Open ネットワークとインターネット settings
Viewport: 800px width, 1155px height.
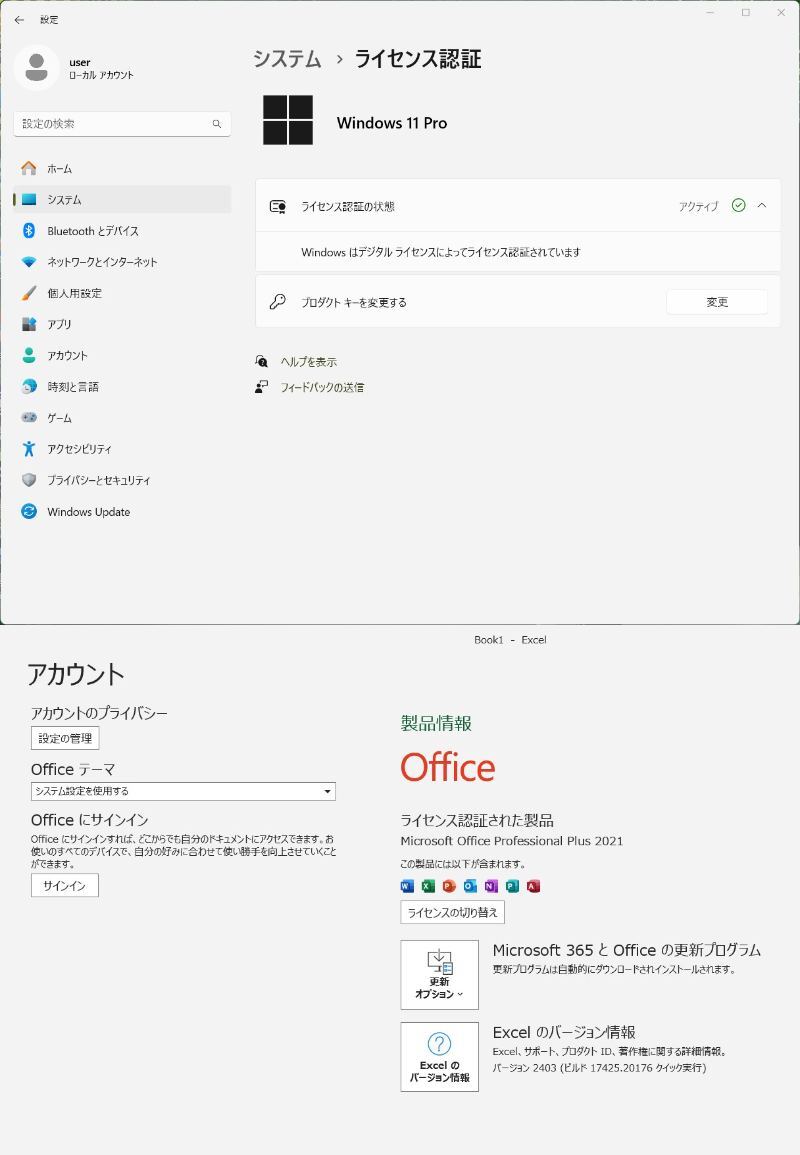point(122,262)
